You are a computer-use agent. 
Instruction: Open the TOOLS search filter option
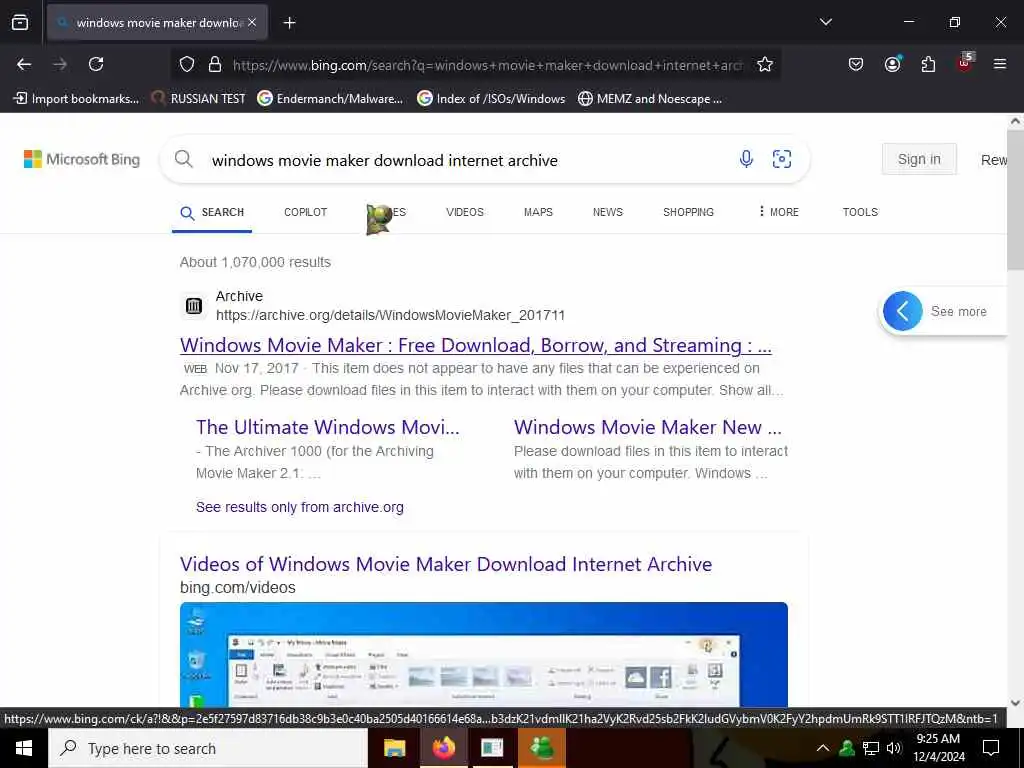point(860,212)
